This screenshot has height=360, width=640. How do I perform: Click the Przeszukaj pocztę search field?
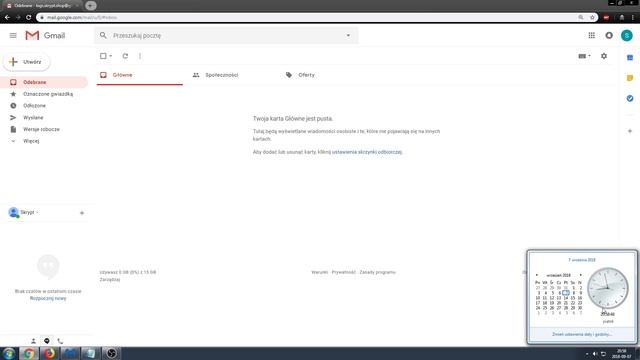[227, 36]
